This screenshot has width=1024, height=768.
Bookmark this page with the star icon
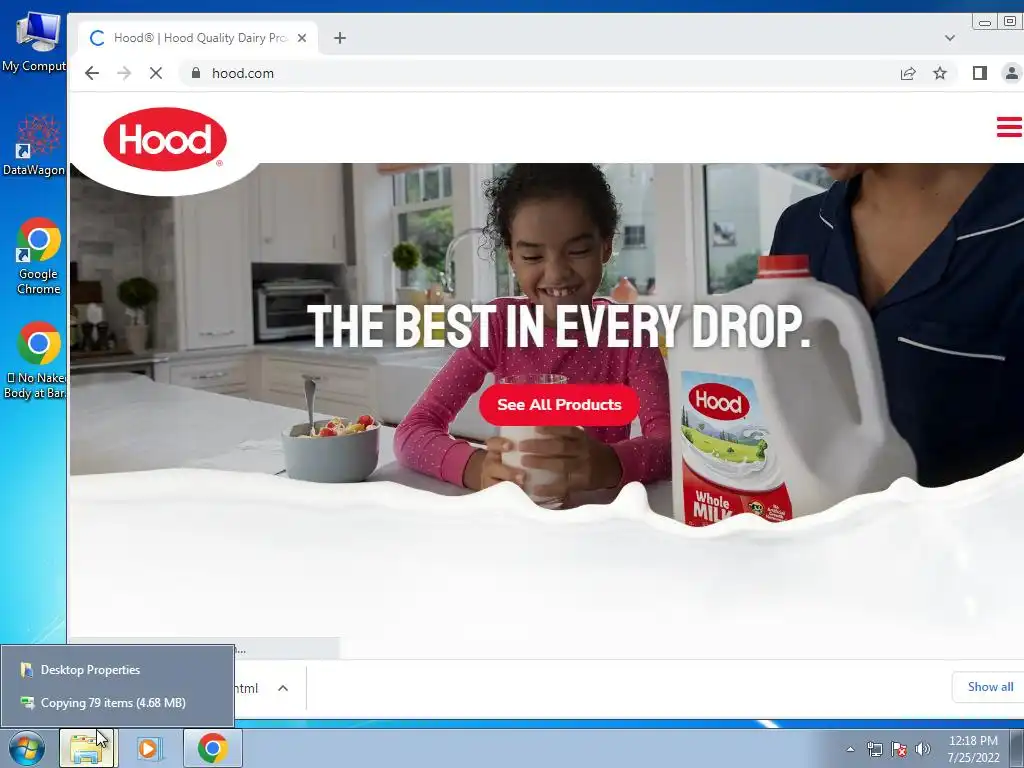(x=940, y=73)
